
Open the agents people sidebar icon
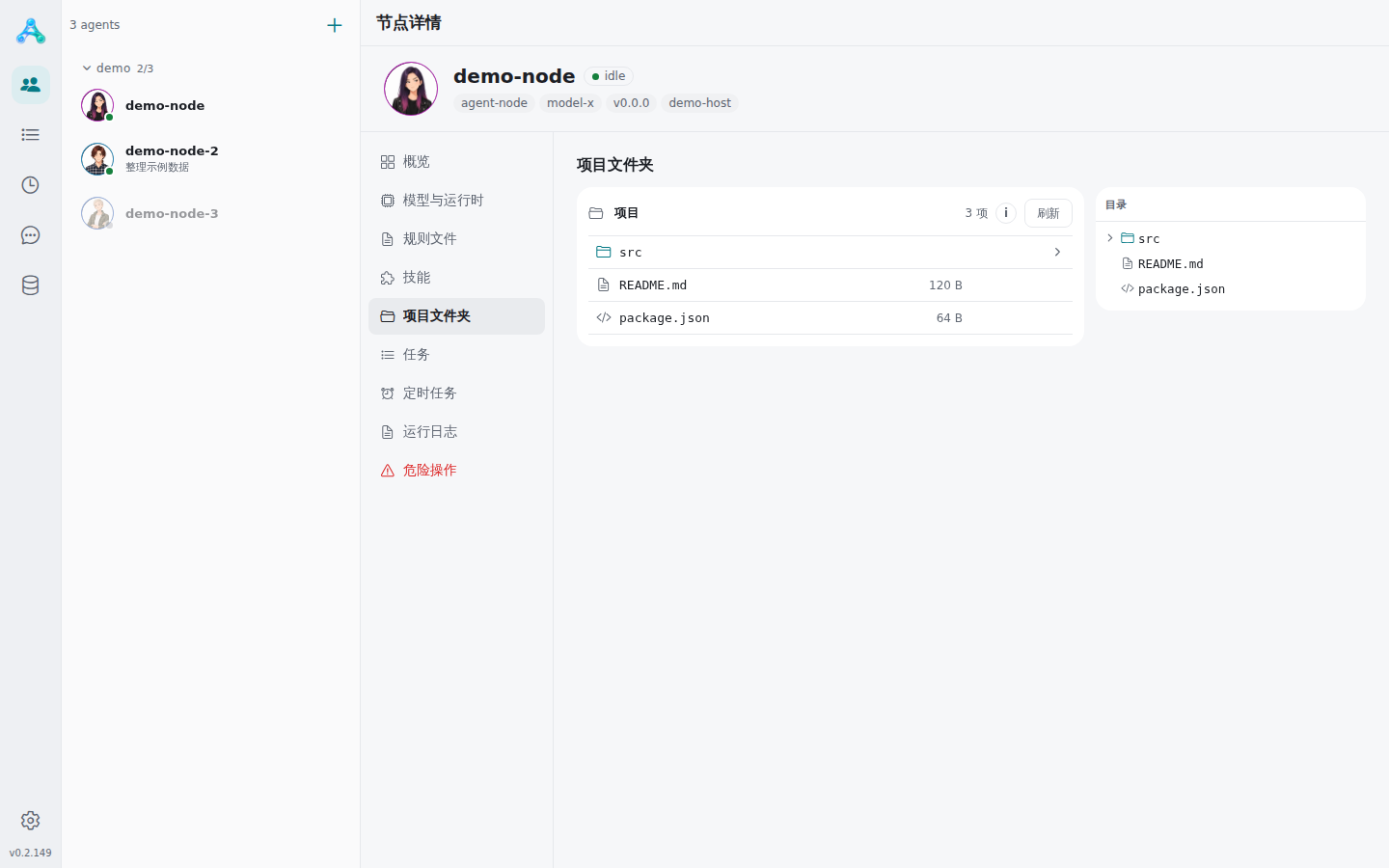(x=31, y=85)
